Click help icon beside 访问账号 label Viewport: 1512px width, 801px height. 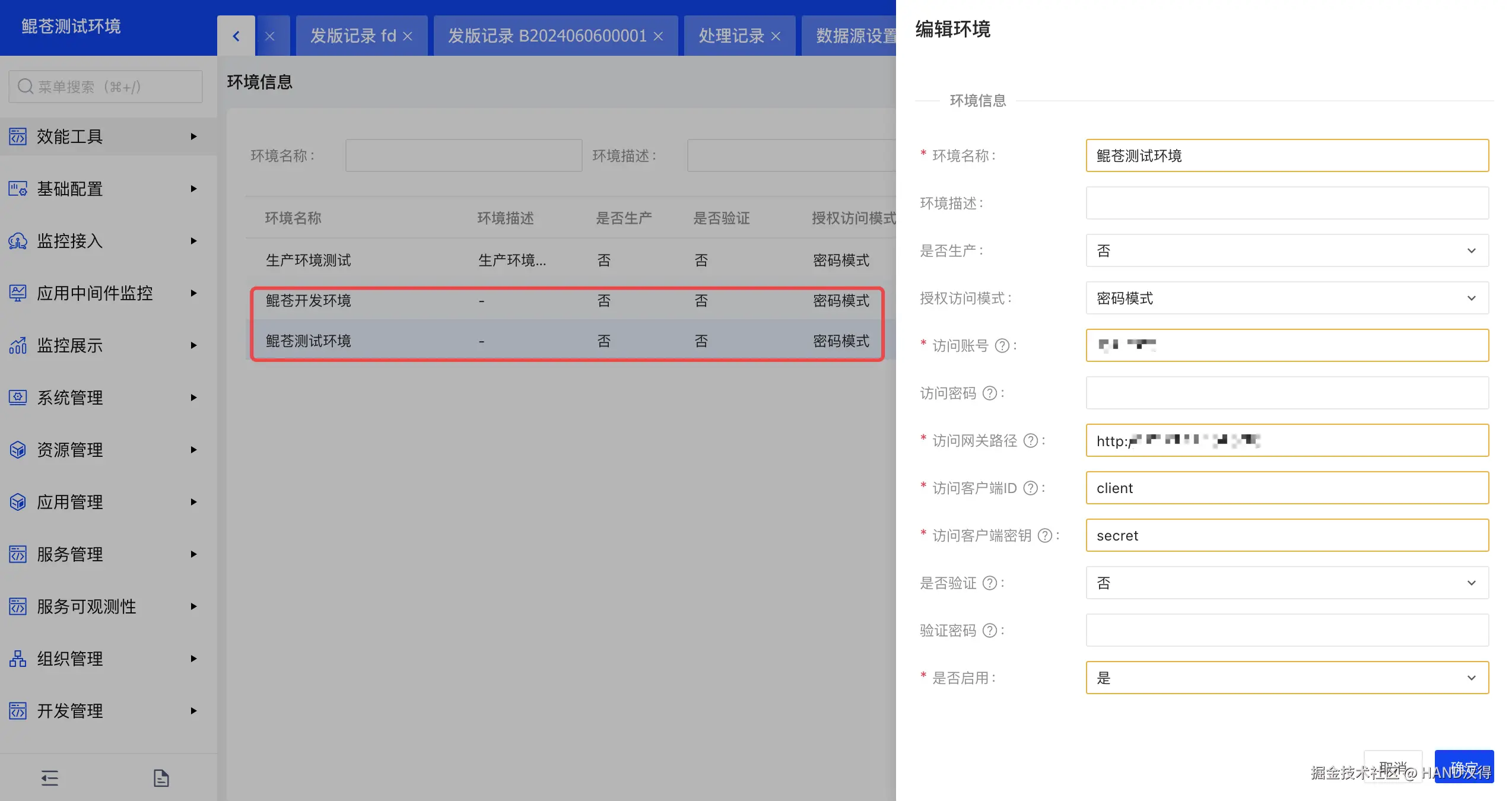click(1002, 346)
